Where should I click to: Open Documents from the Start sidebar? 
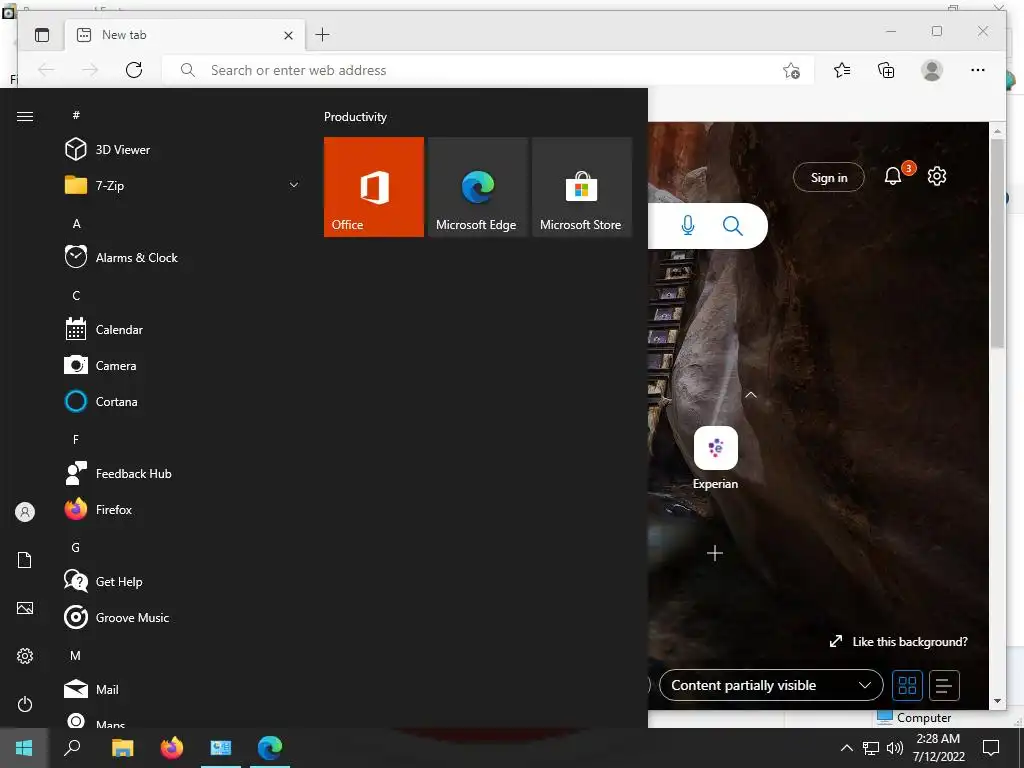pyautogui.click(x=25, y=560)
